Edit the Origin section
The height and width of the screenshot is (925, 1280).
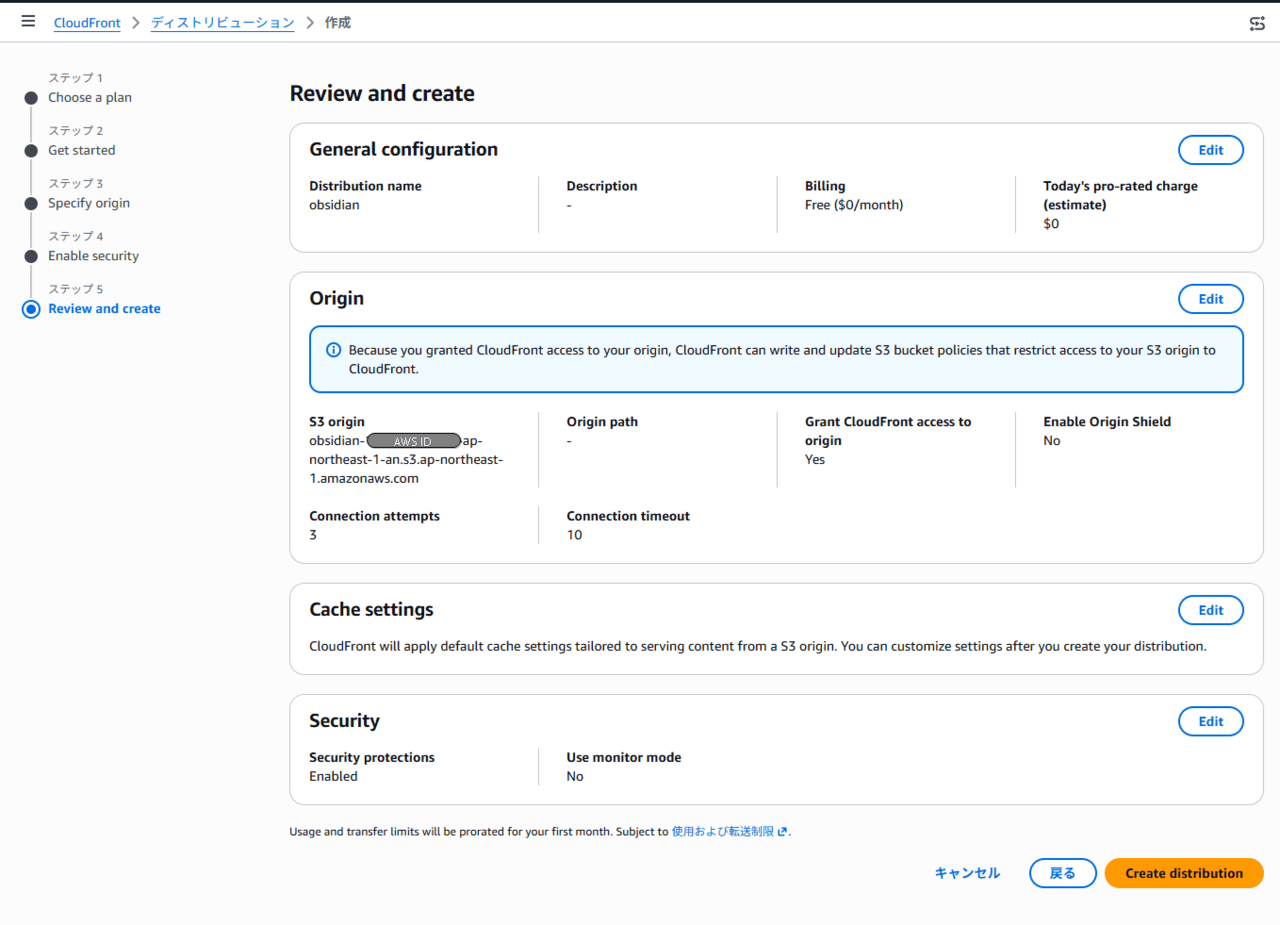(x=1211, y=299)
